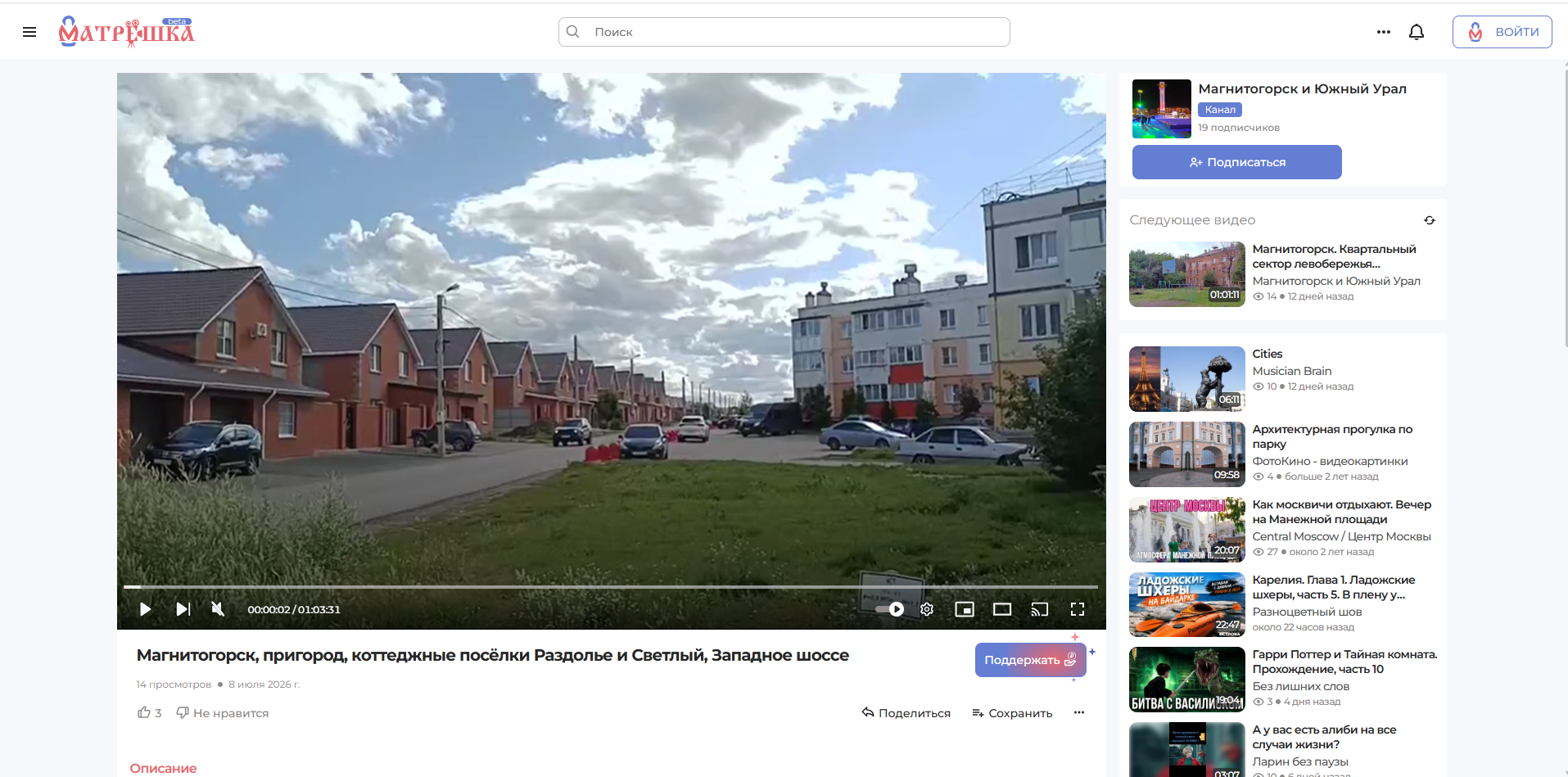The width and height of the screenshot is (1568, 777).
Task: Click the Войти login button
Action: 1502,32
